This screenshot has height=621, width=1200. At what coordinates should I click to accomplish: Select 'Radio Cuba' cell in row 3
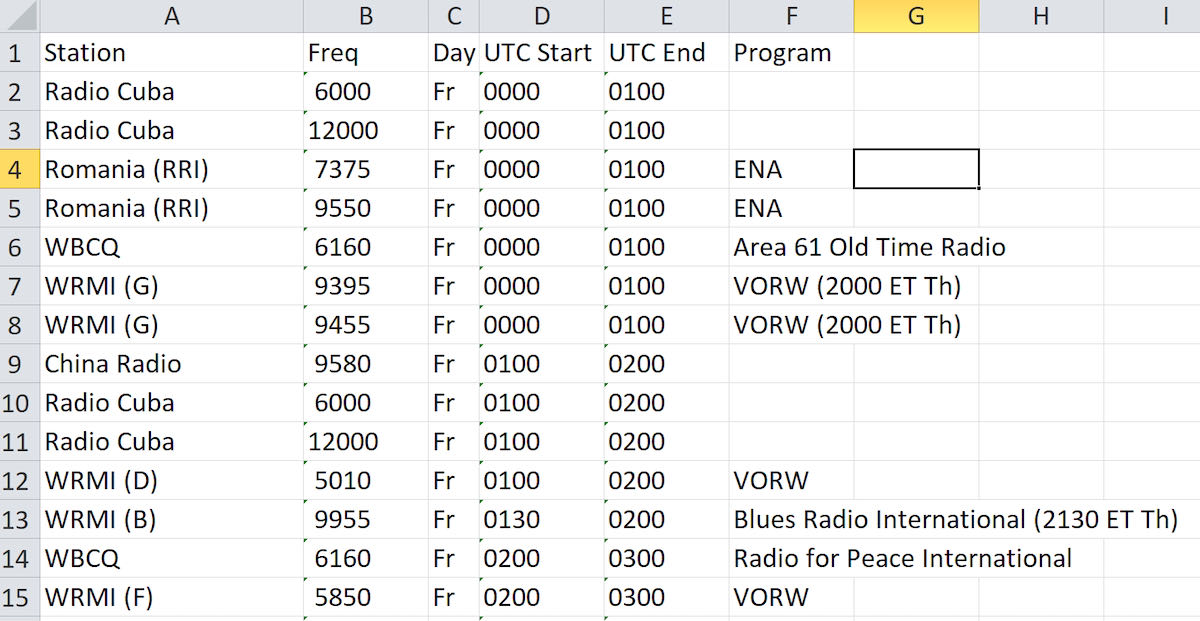click(x=172, y=130)
